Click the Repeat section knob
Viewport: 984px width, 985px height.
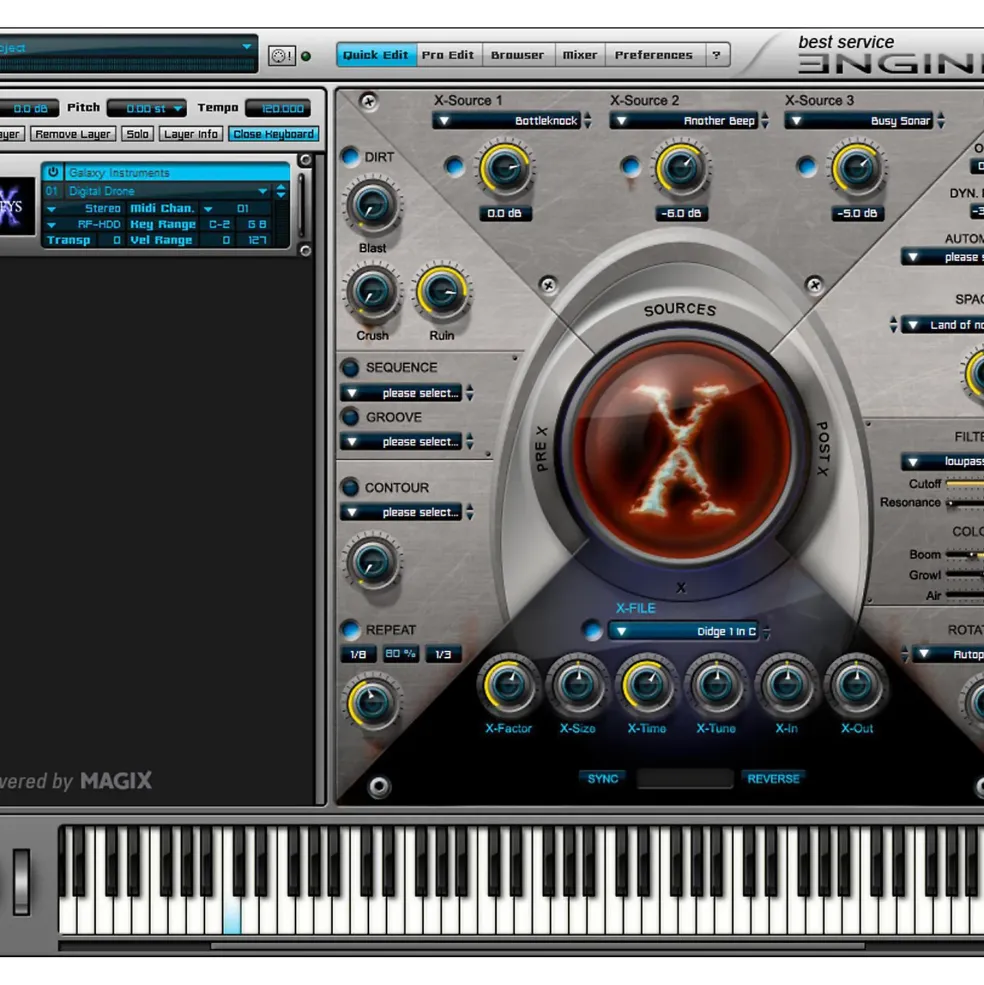click(x=372, y=702)
